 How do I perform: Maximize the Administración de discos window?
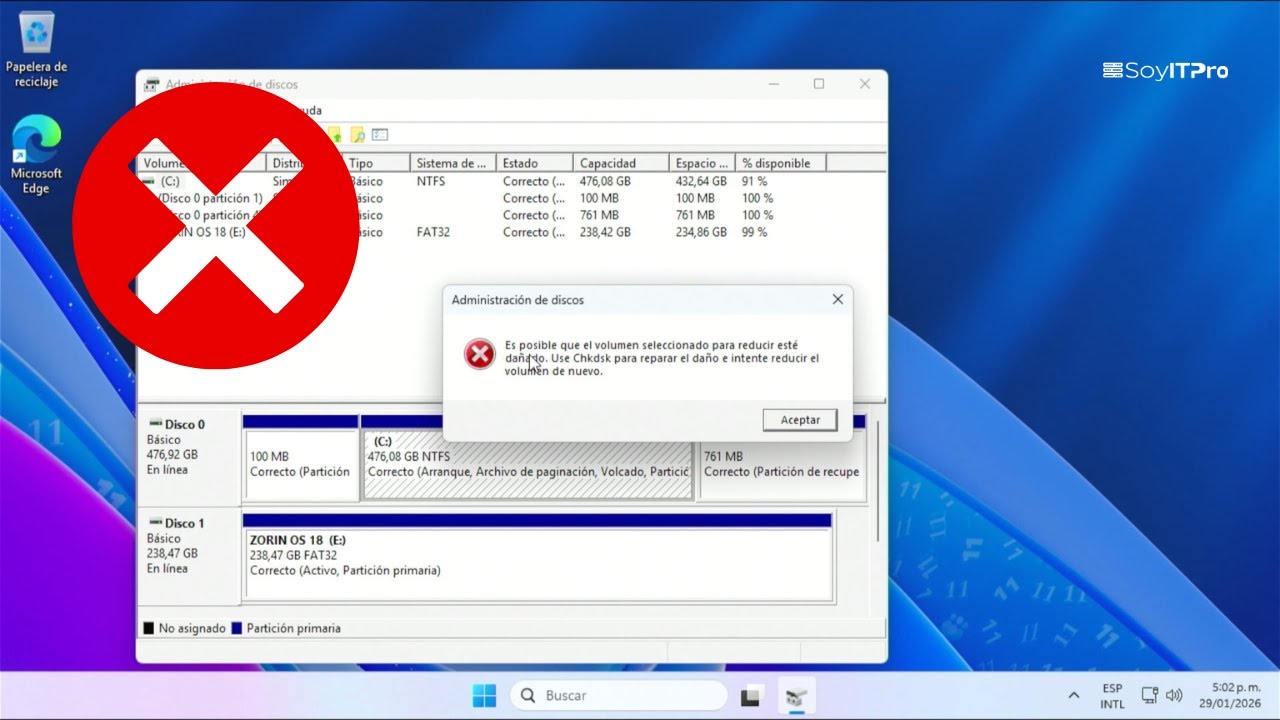[x=819, y=84]
